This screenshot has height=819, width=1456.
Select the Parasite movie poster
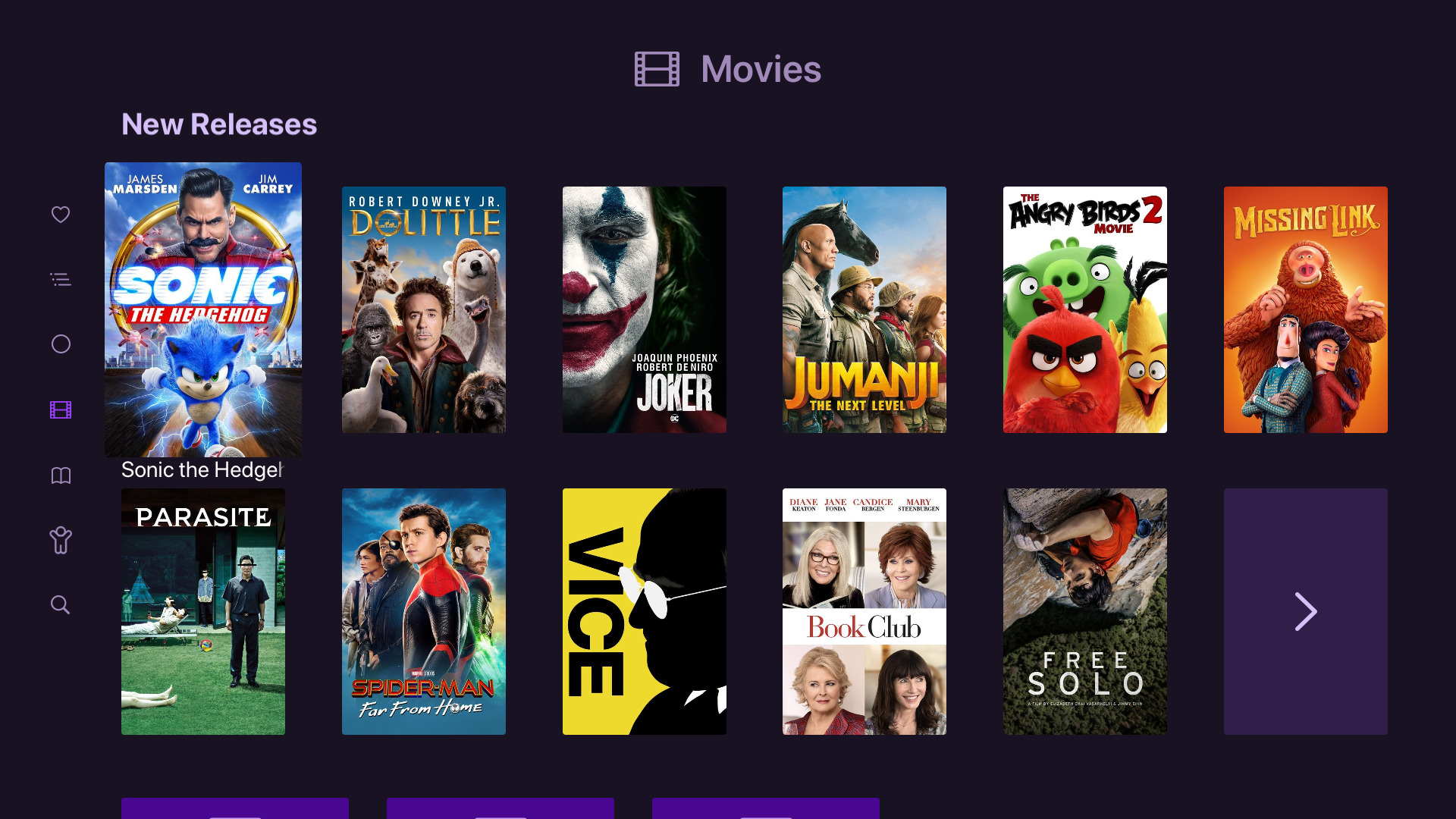203,611
